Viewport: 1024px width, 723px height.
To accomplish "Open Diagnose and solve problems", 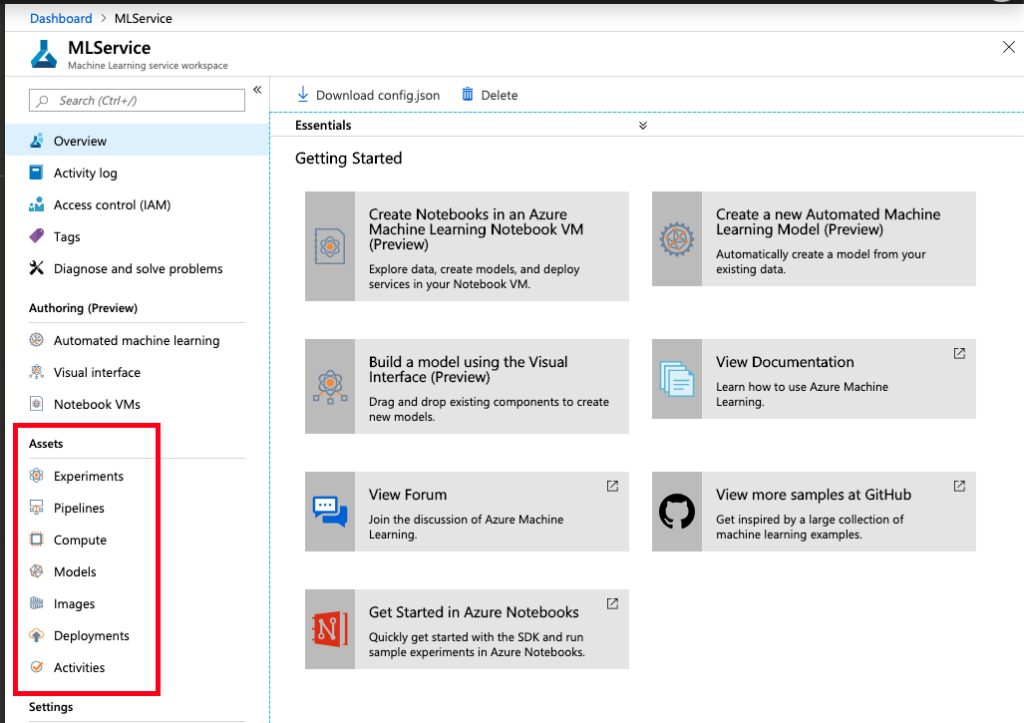I will click(x=137, y=268).
